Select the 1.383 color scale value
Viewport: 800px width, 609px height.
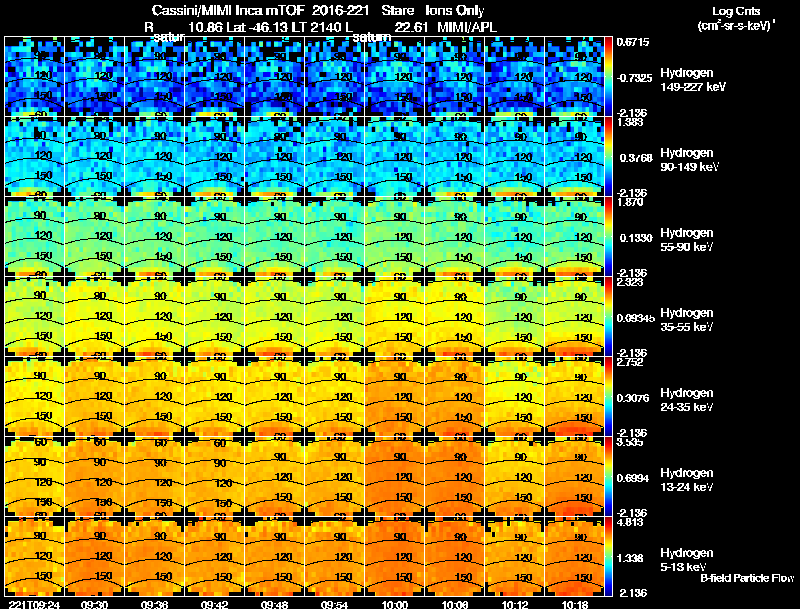[x=631, y=122]
